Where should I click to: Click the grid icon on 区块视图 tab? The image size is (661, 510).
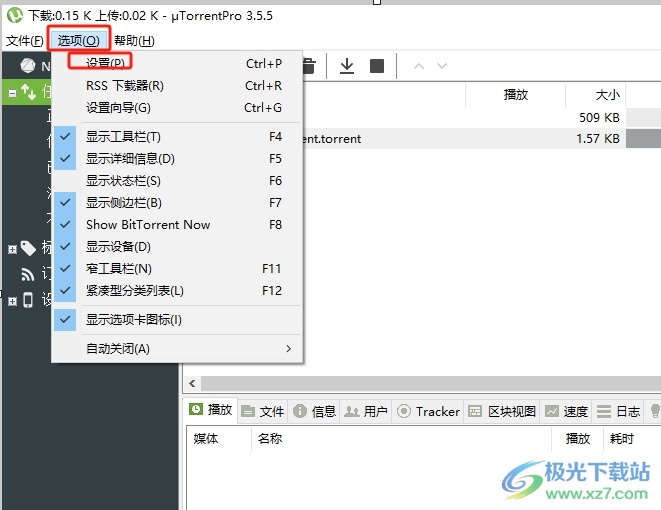(x=475, y=411)
